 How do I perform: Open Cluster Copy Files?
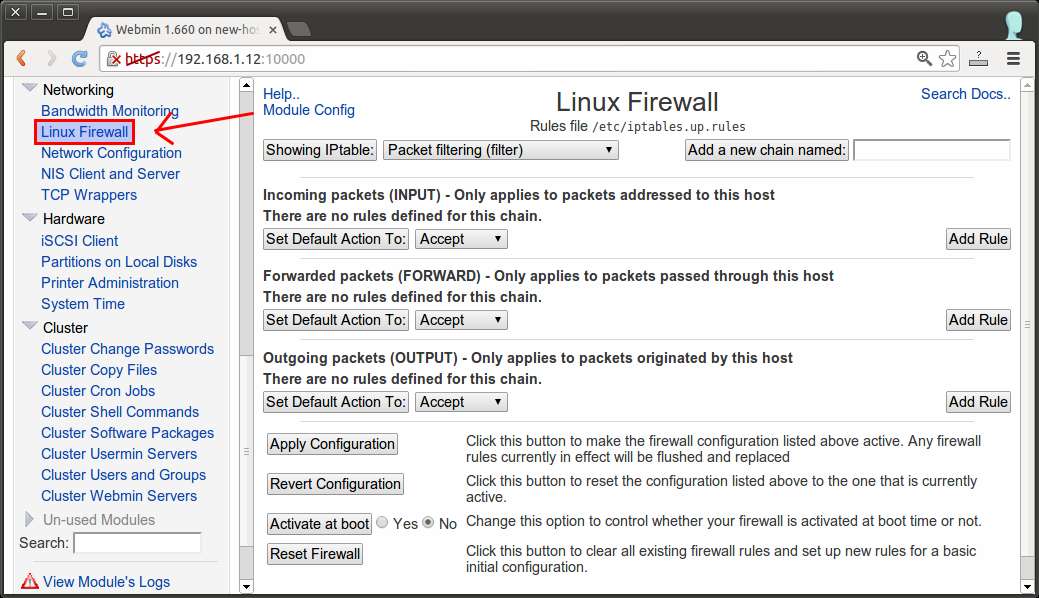pos(99,370)
